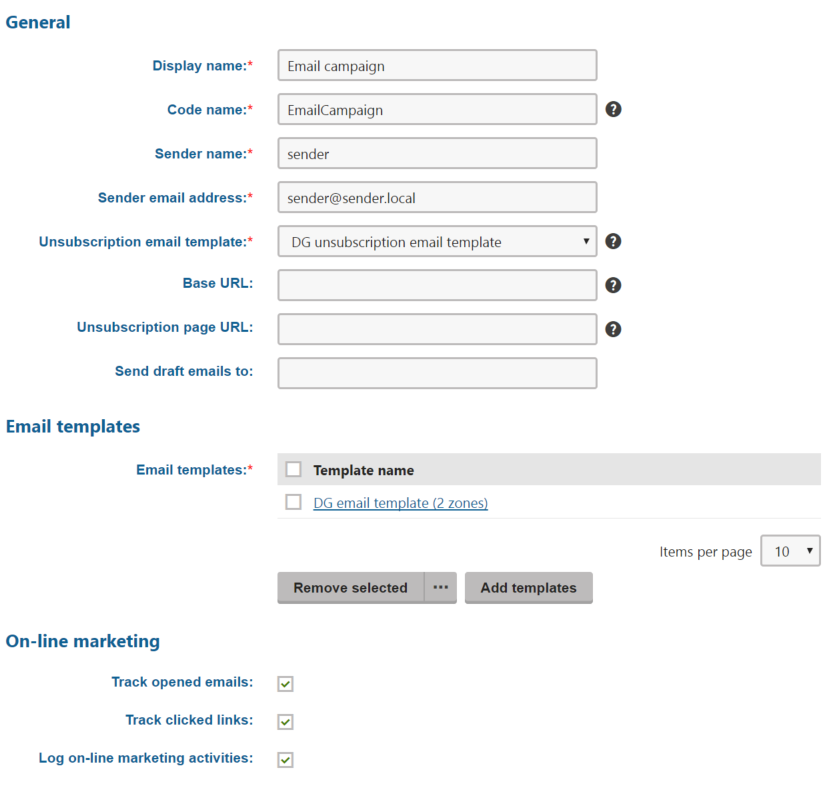Viewport: 829px width, 789px height.
Task: Open the Unsubscription email template dropdown
Action: (x=436, y=242)
